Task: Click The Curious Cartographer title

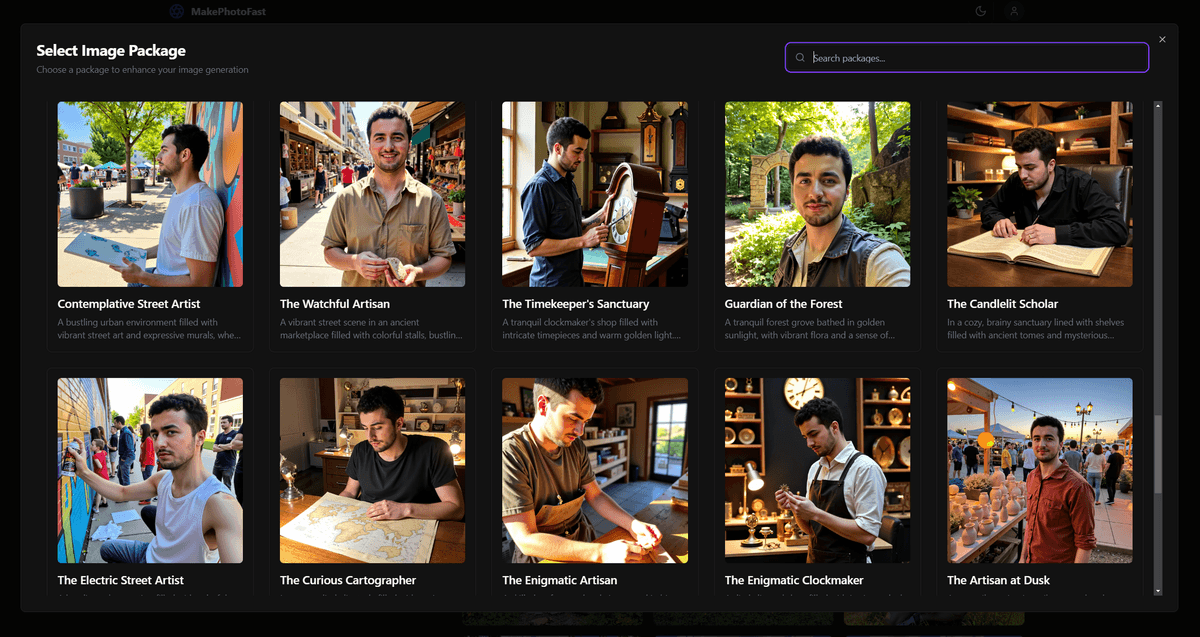Action: tap(348, 580)
